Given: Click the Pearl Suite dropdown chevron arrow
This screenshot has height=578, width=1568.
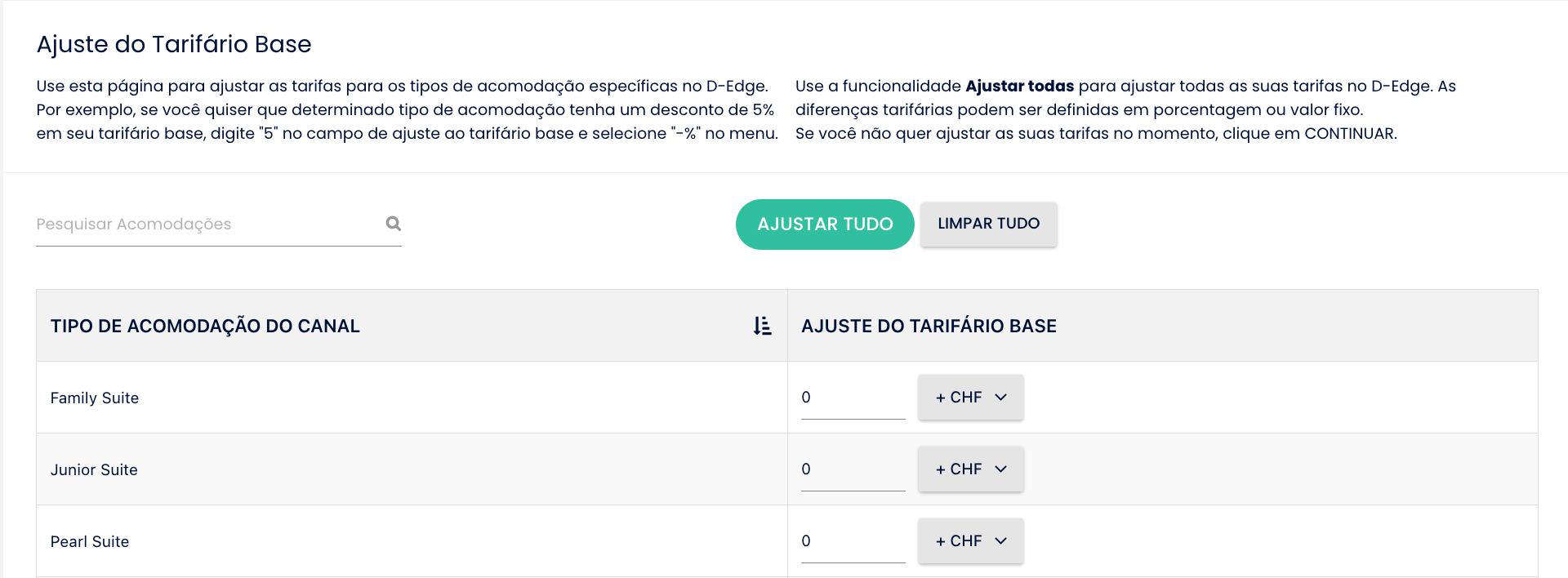Looking at the screenshot, I should [1000, 541].
